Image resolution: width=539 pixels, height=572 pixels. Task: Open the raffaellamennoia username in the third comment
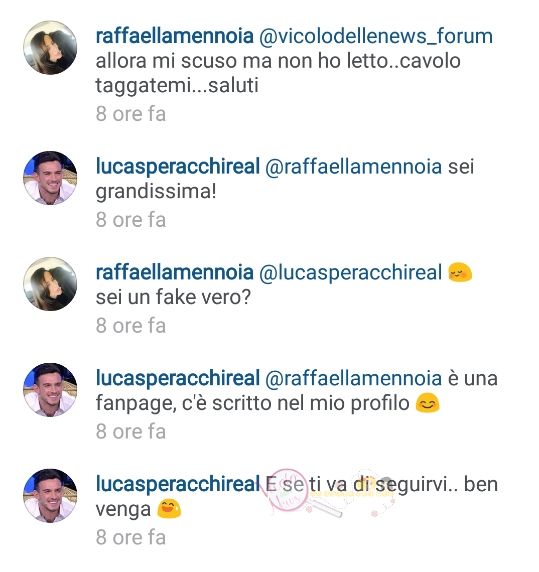coord(174,272)
